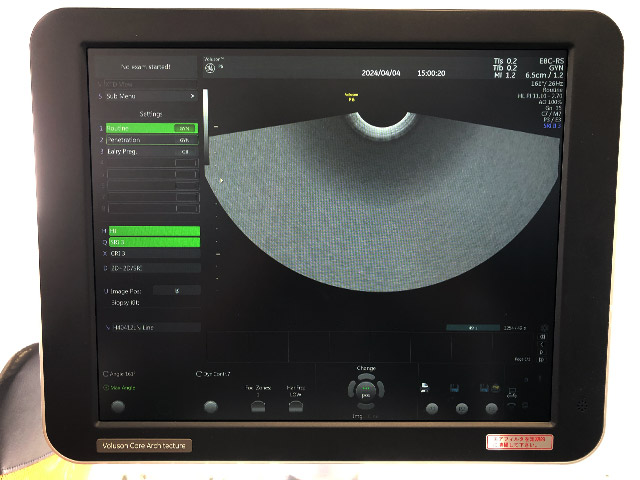Click the Penetration preset status badge
The image size is (640, 480).
click(184, 140)
